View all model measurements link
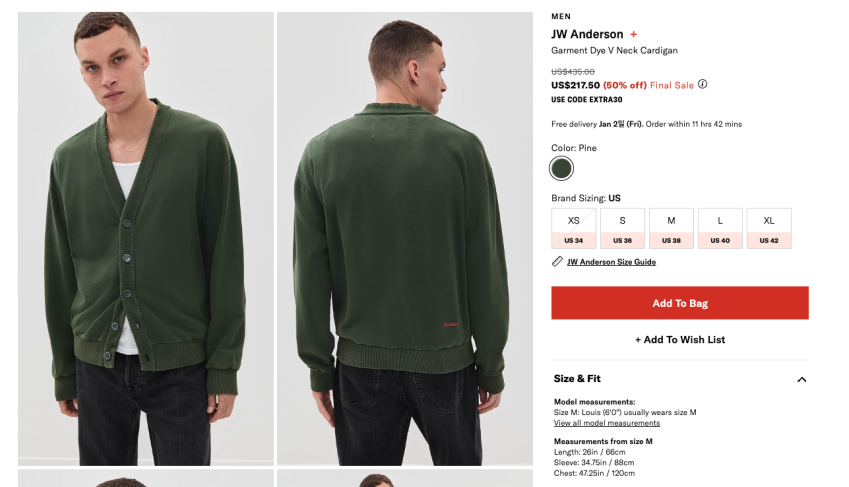This screenshot has width=849, height=487. [606, 423]
